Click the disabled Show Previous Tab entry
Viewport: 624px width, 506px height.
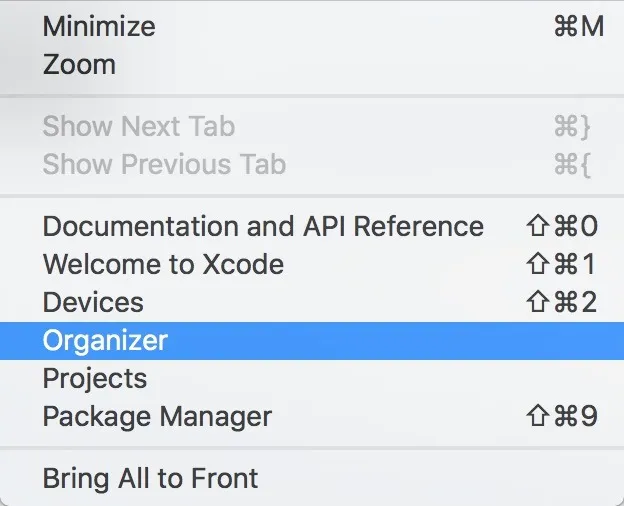tap(164, 165)
